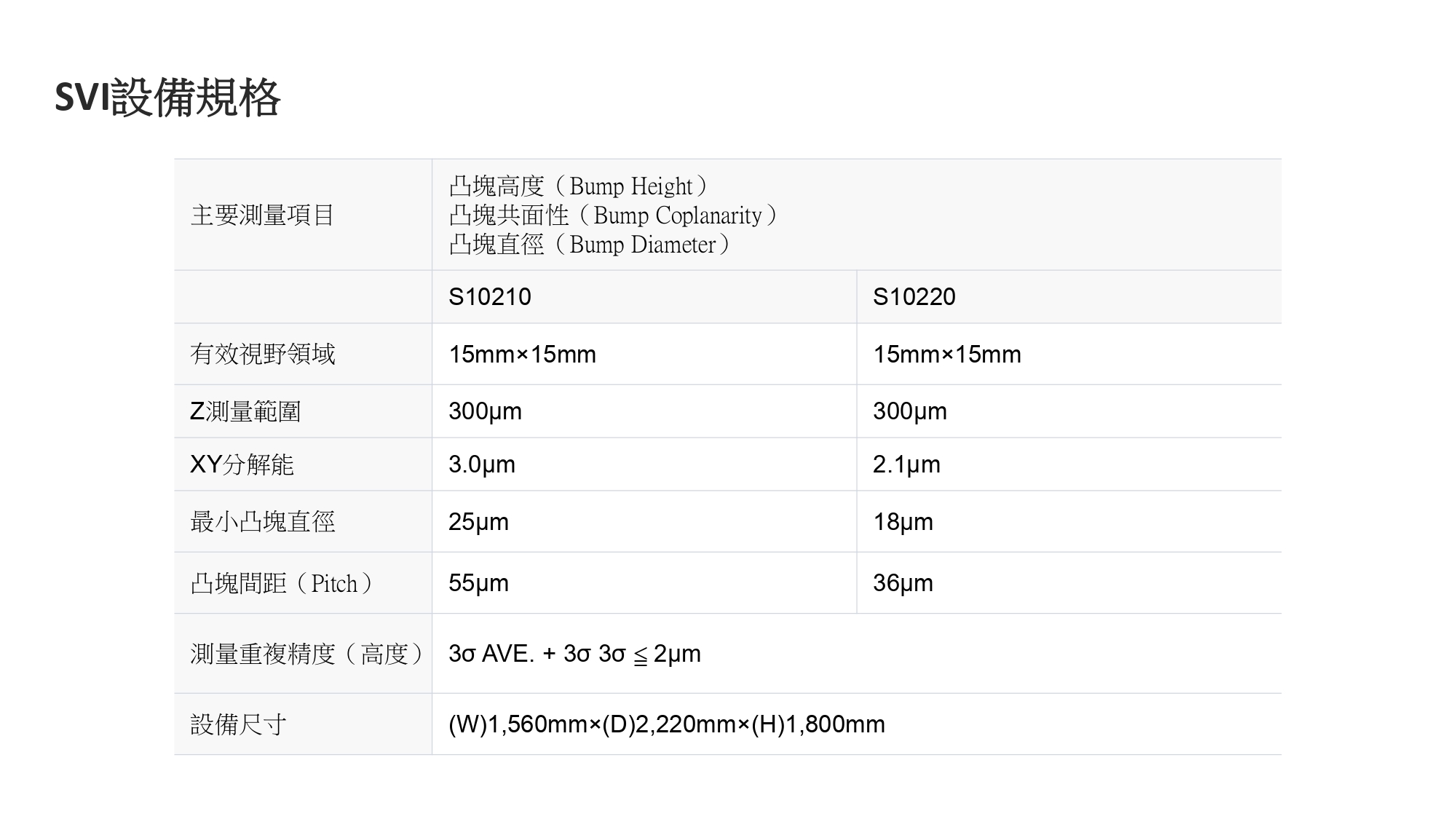Click the 3σ AVE. + 3σ repeatability cell
The height and width of the screenshot is (819, 1456).
click(x=574, y=654)
